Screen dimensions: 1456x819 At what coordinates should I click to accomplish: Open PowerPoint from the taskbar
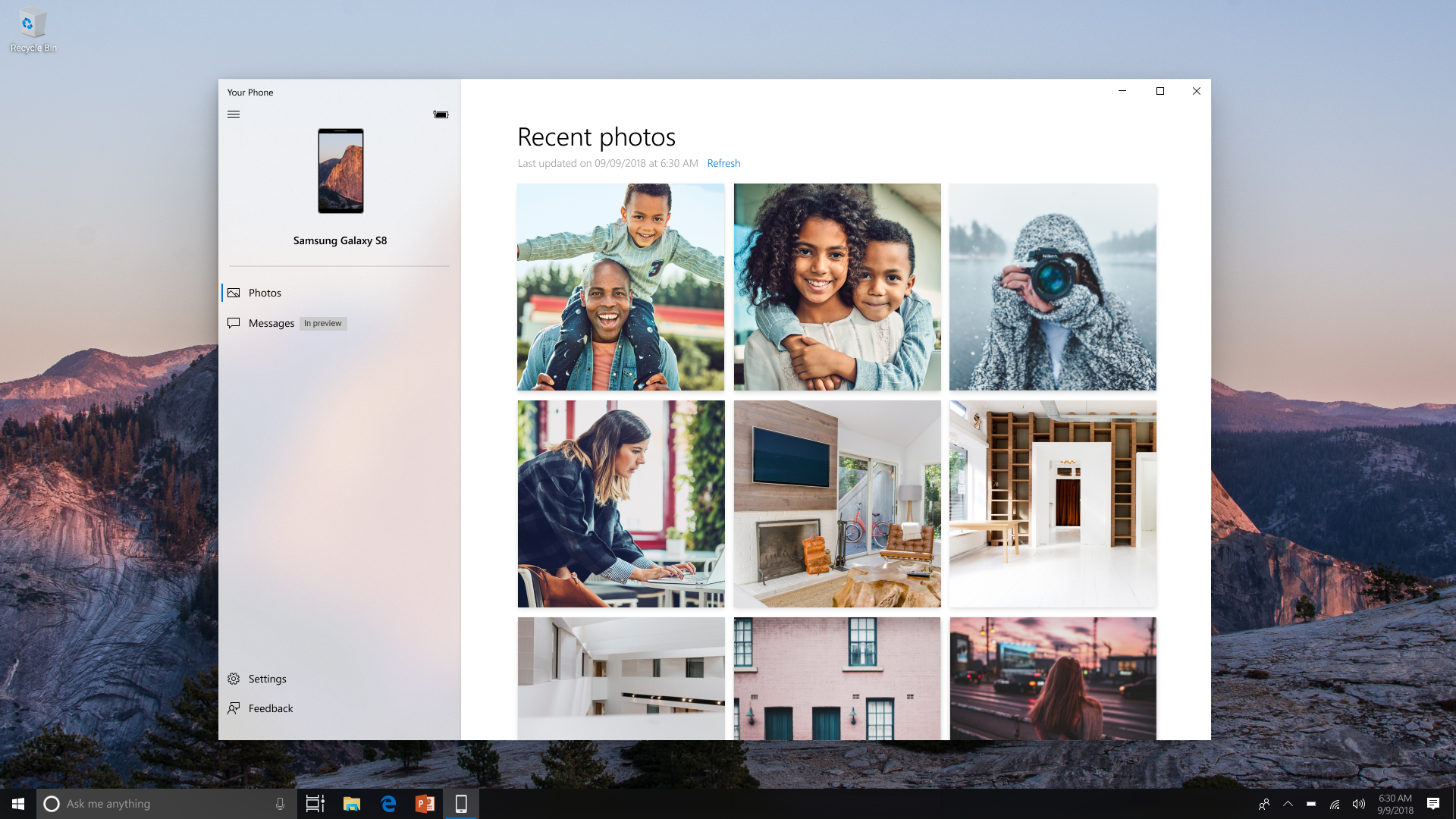tap(425, 803)
